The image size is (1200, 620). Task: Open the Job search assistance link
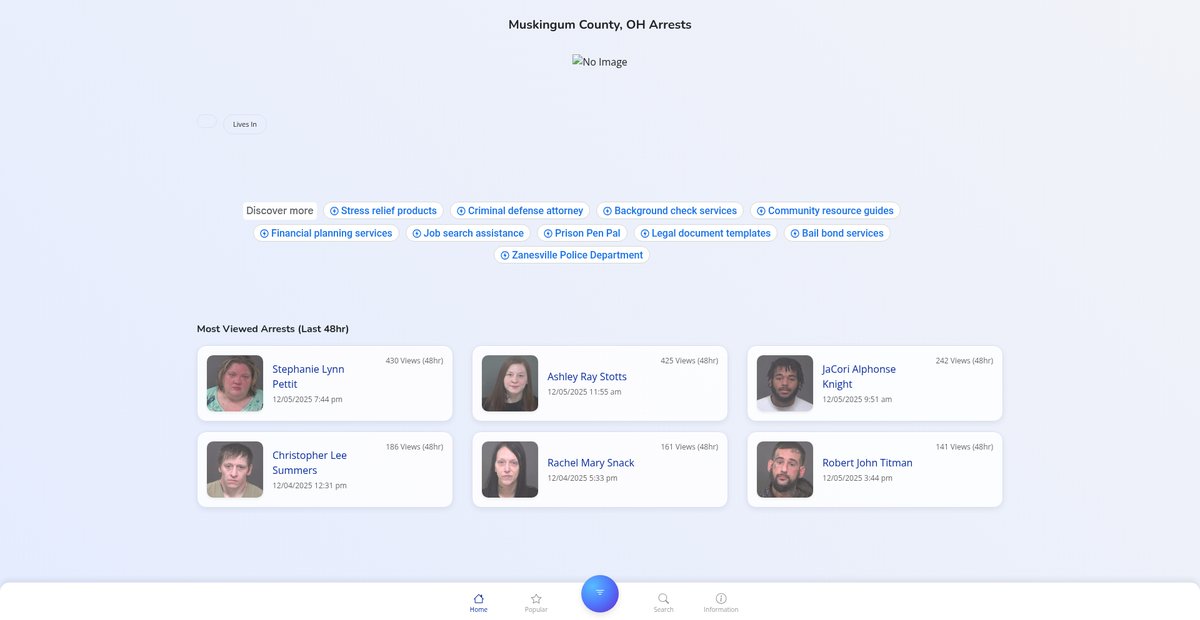(x=468, y=233)
